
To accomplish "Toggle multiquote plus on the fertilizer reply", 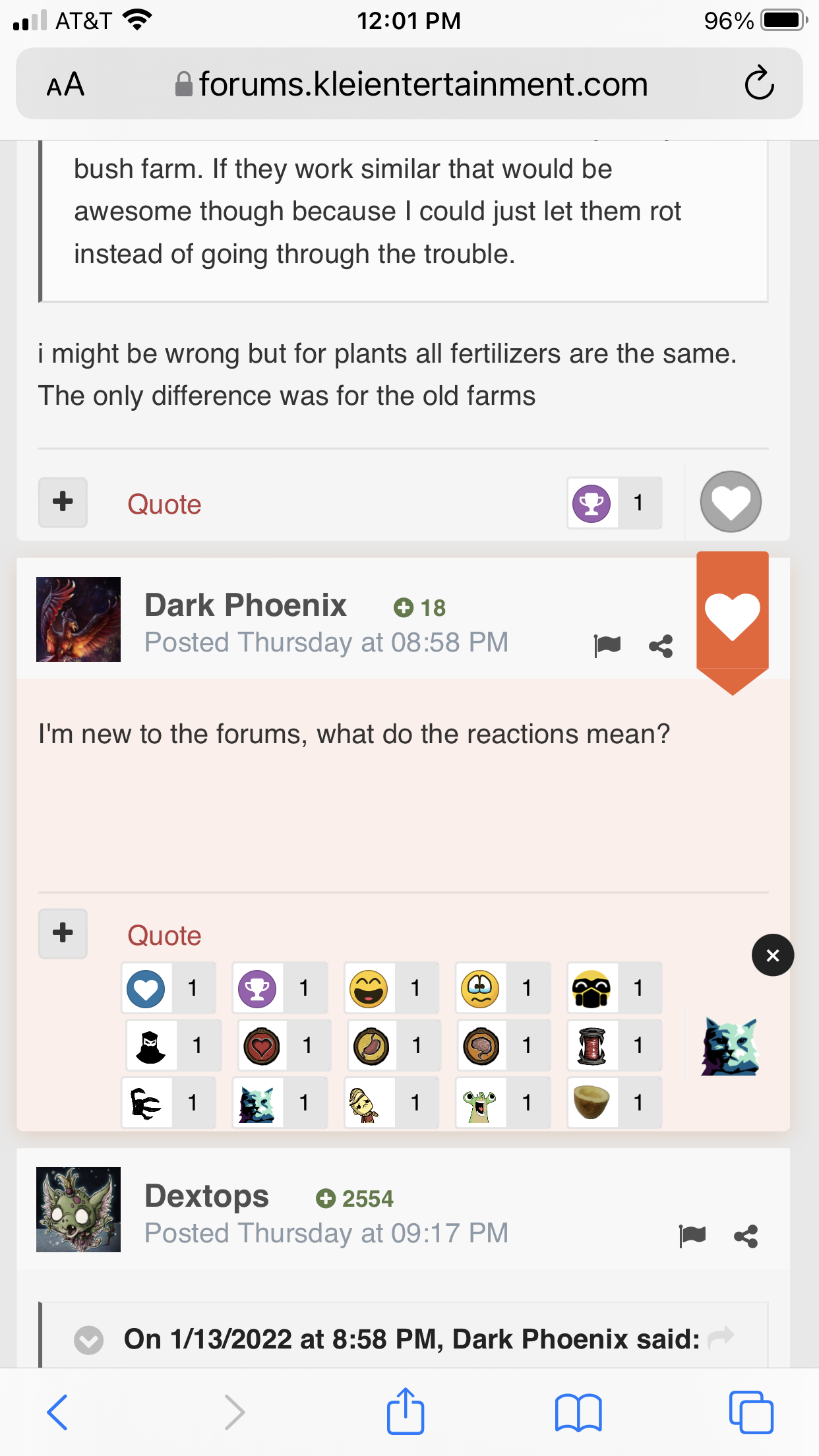I will [x=63, y=502].
